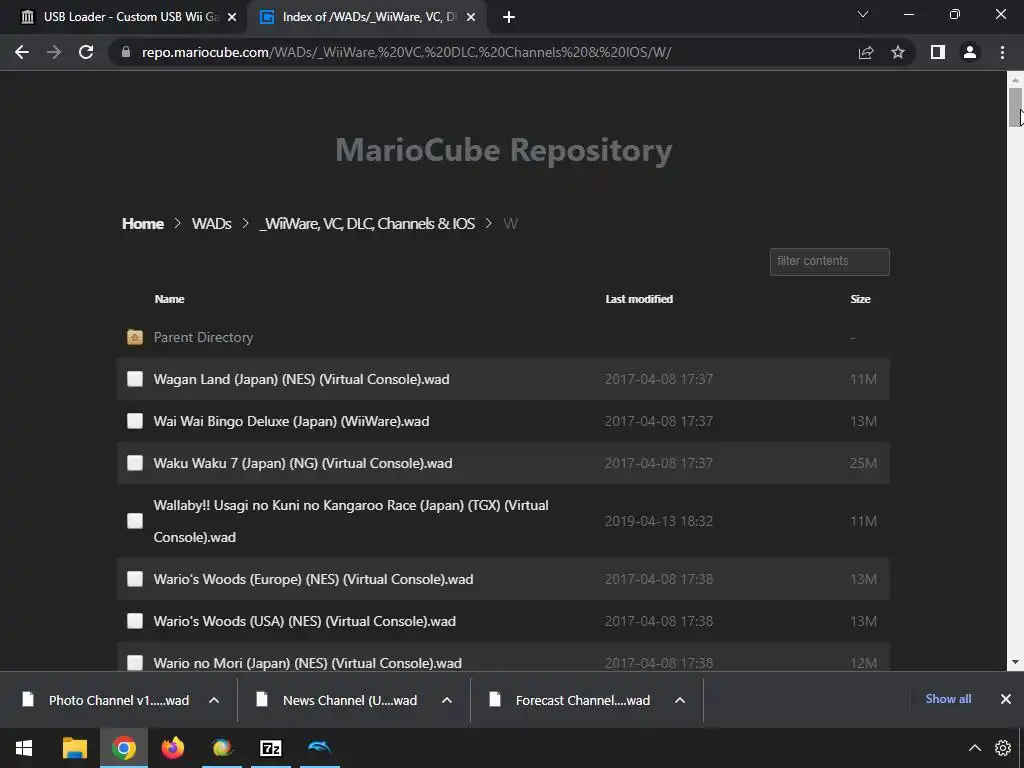Image resolution: width=1024 pixels, height=768 pixels.
Task: Toggle the browser side panel icon
Action: (938, 52)
